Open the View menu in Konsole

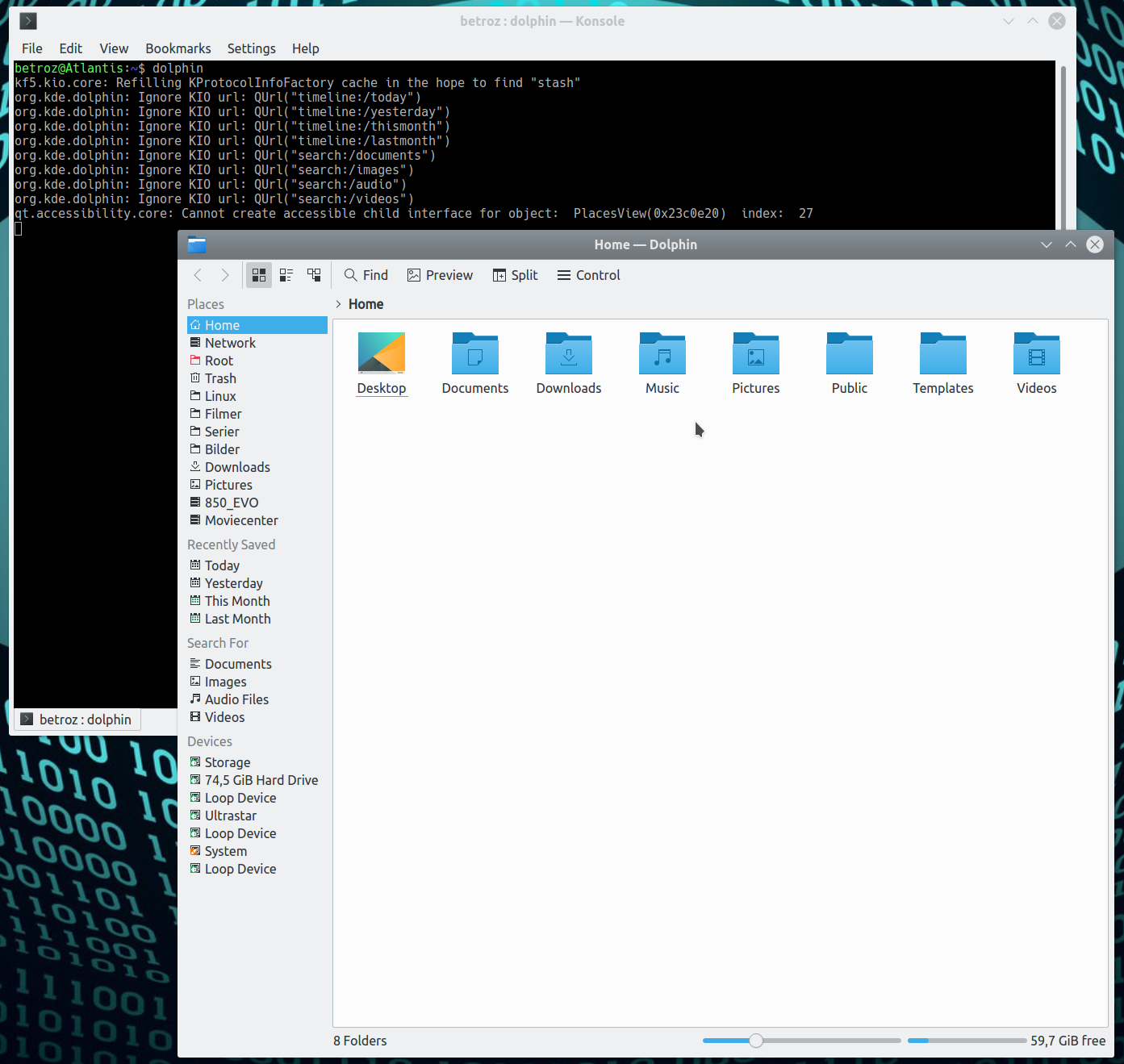114,48
